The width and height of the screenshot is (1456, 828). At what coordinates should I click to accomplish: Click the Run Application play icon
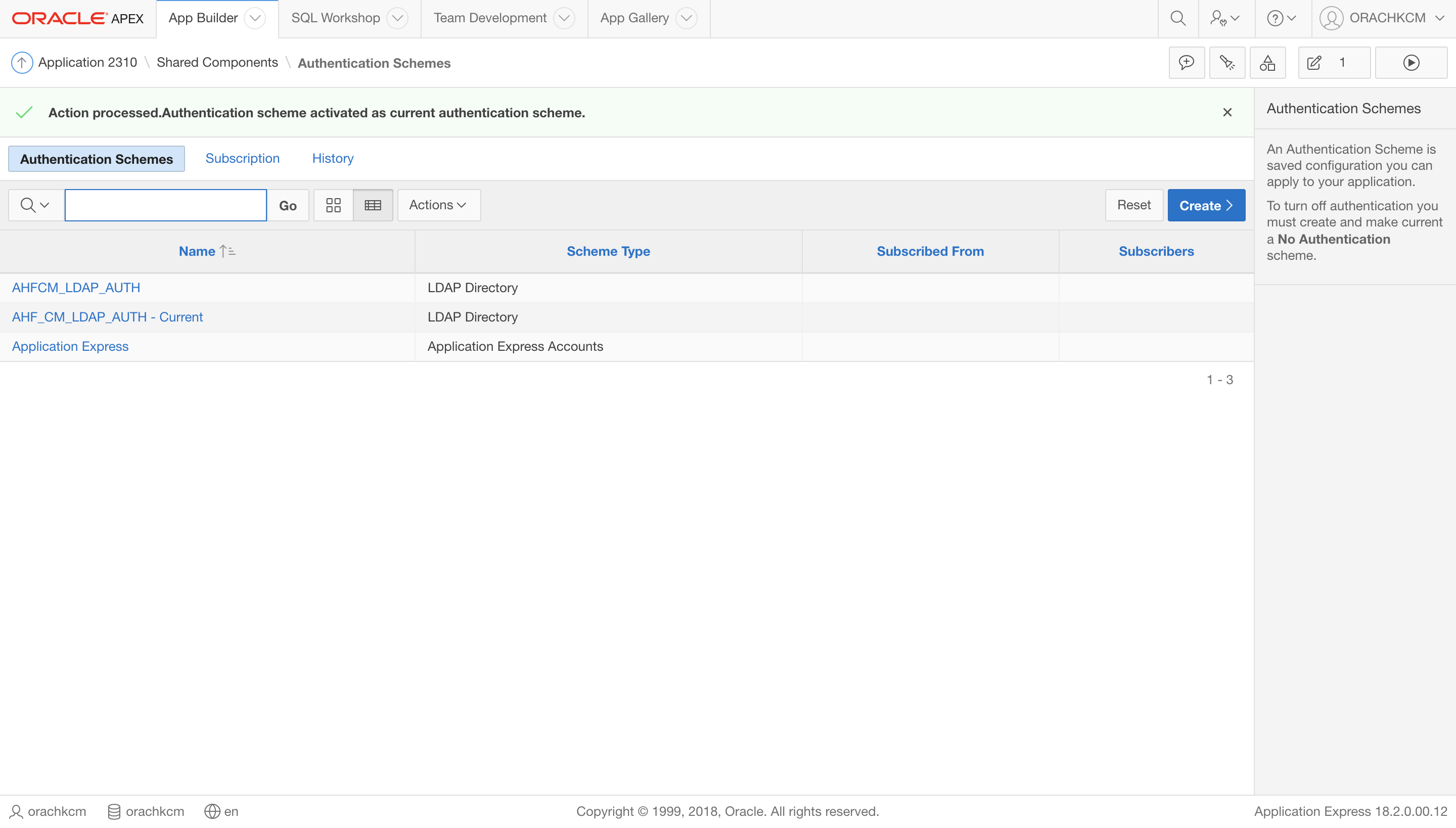1410,63
